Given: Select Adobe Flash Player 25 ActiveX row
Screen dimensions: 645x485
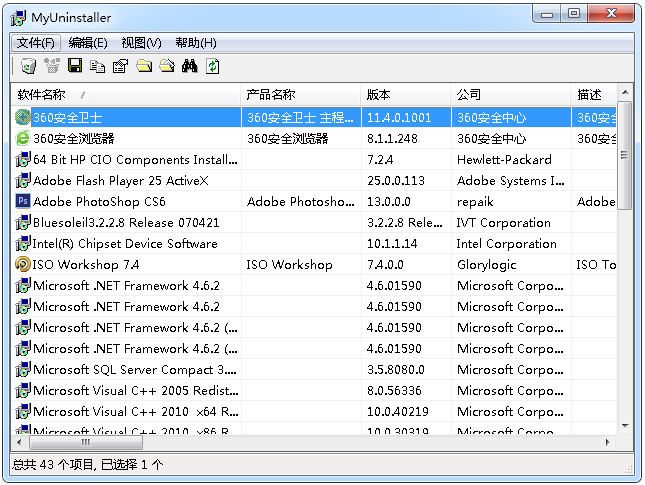Looking at the screenshot, I should 315,180.
